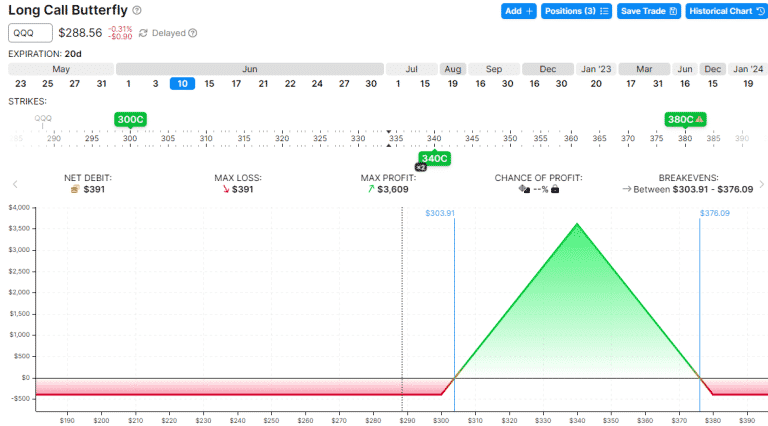Click the lock icon under Chance of Profit
Screen dimensions: 768x426
(554, 189)
